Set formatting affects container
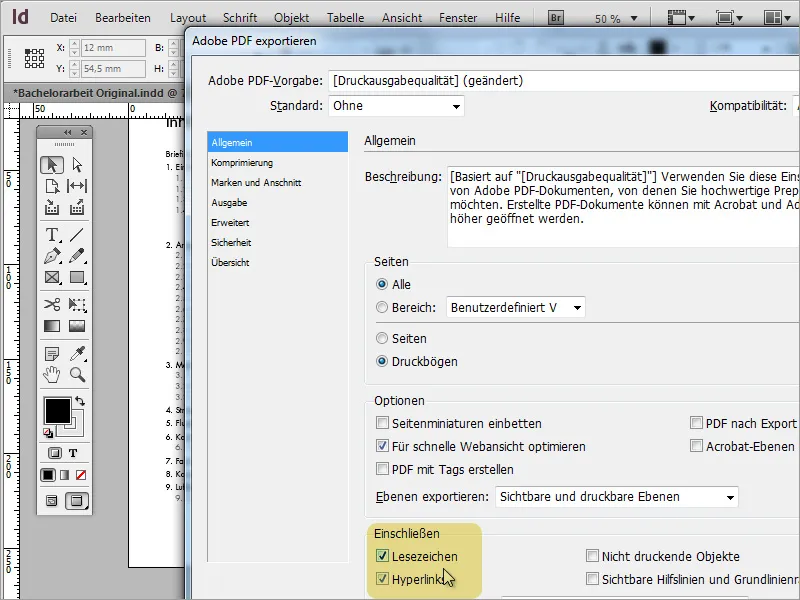 pos(55,453)
